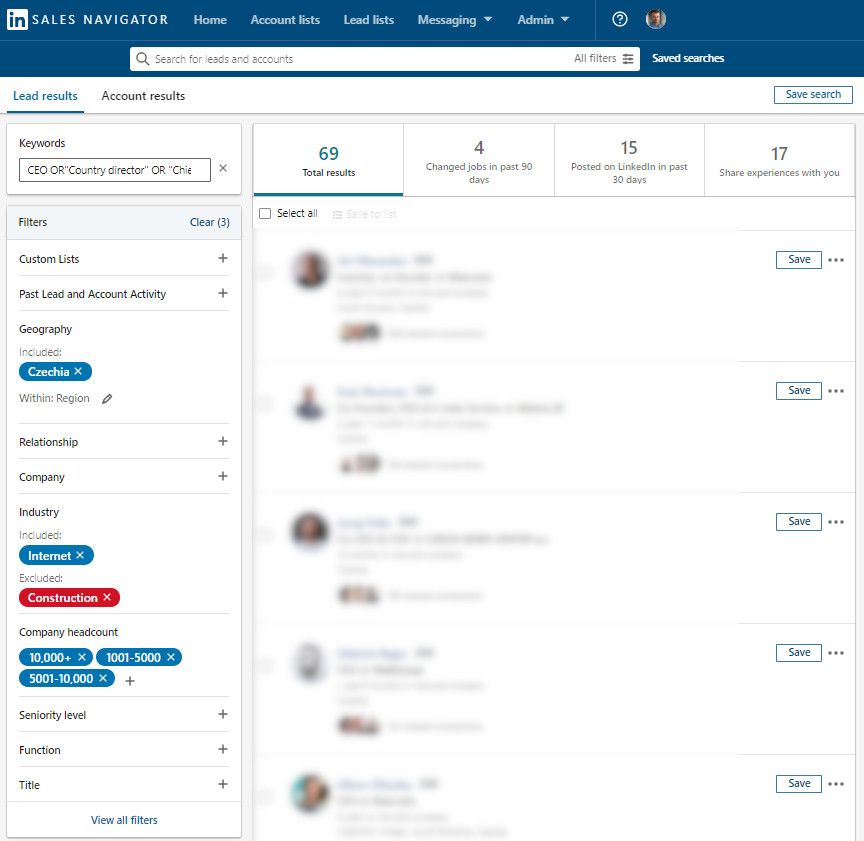The image size is (864, 841).
Task: Click second lead's profile photo
Action: (x=310, y=401)
